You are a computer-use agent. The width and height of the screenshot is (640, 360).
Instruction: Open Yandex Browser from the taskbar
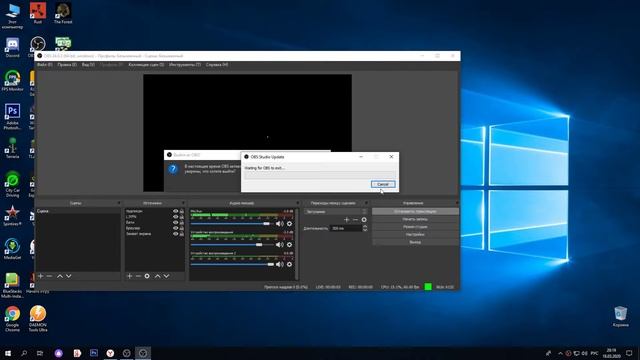tap(110, 353)
